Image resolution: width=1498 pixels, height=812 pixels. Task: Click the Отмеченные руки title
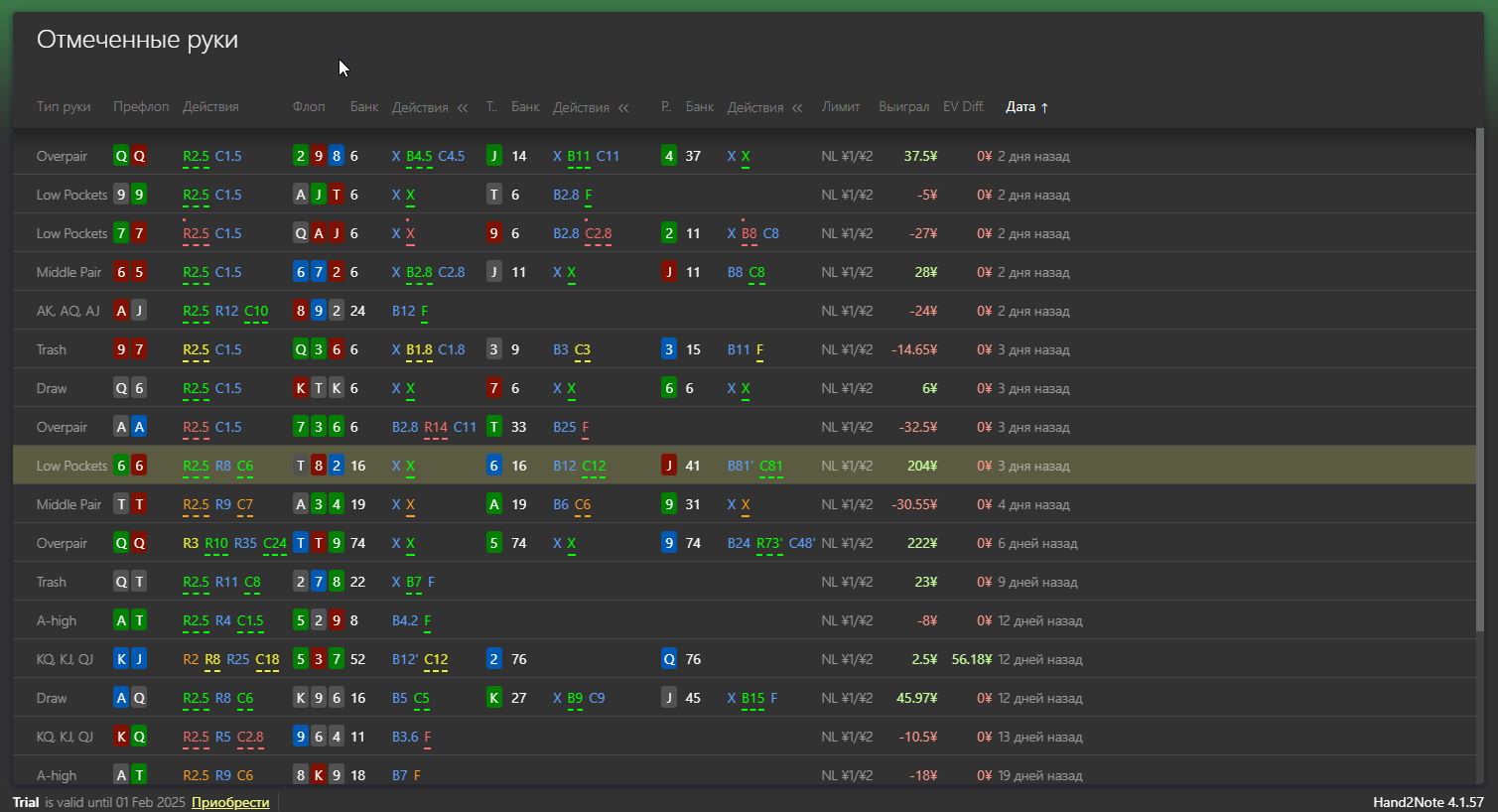pos(137,40)
